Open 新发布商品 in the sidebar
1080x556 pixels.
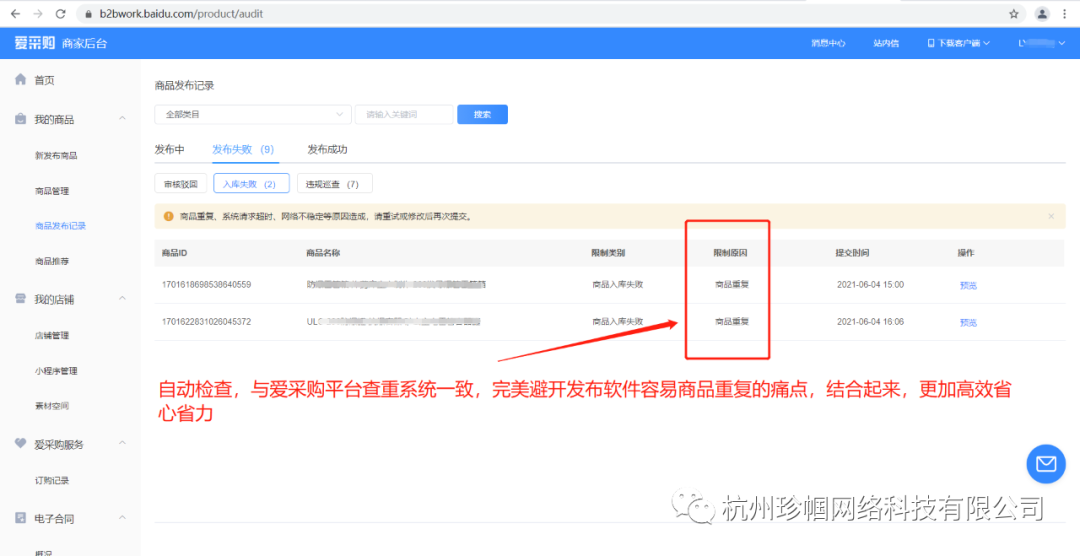coord(56,156)
